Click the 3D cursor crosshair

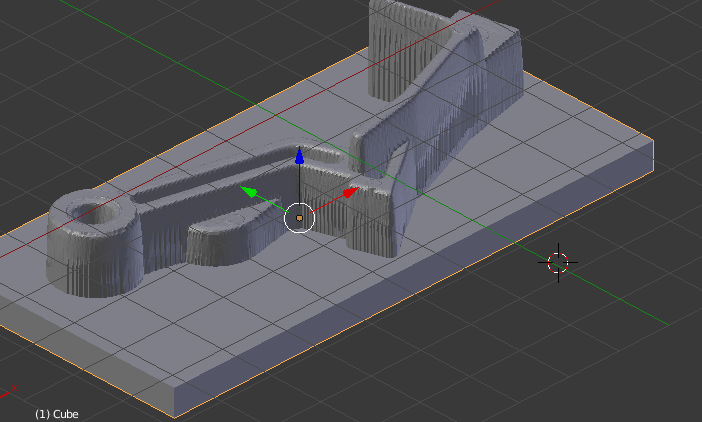tap(558, 263)
